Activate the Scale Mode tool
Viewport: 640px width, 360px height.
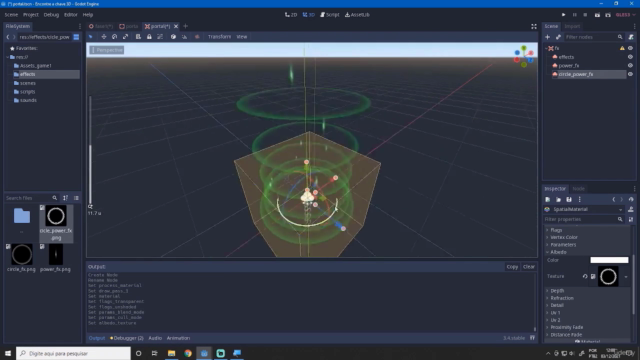click(x=126, y=37)
